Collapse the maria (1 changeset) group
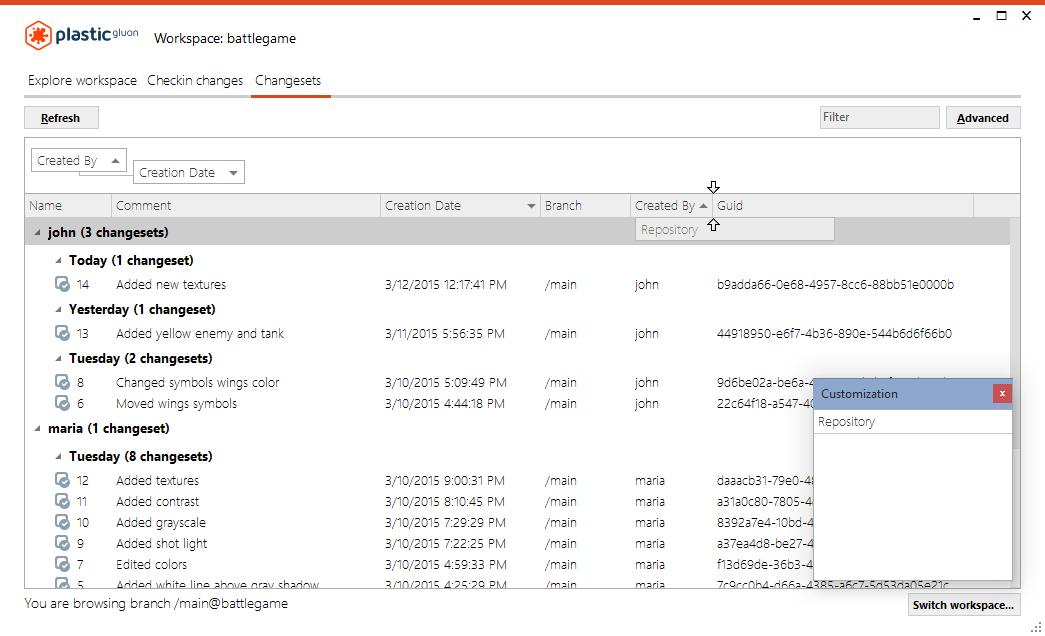Viewport: 1045px width, 636px height. tap(37, 429)
